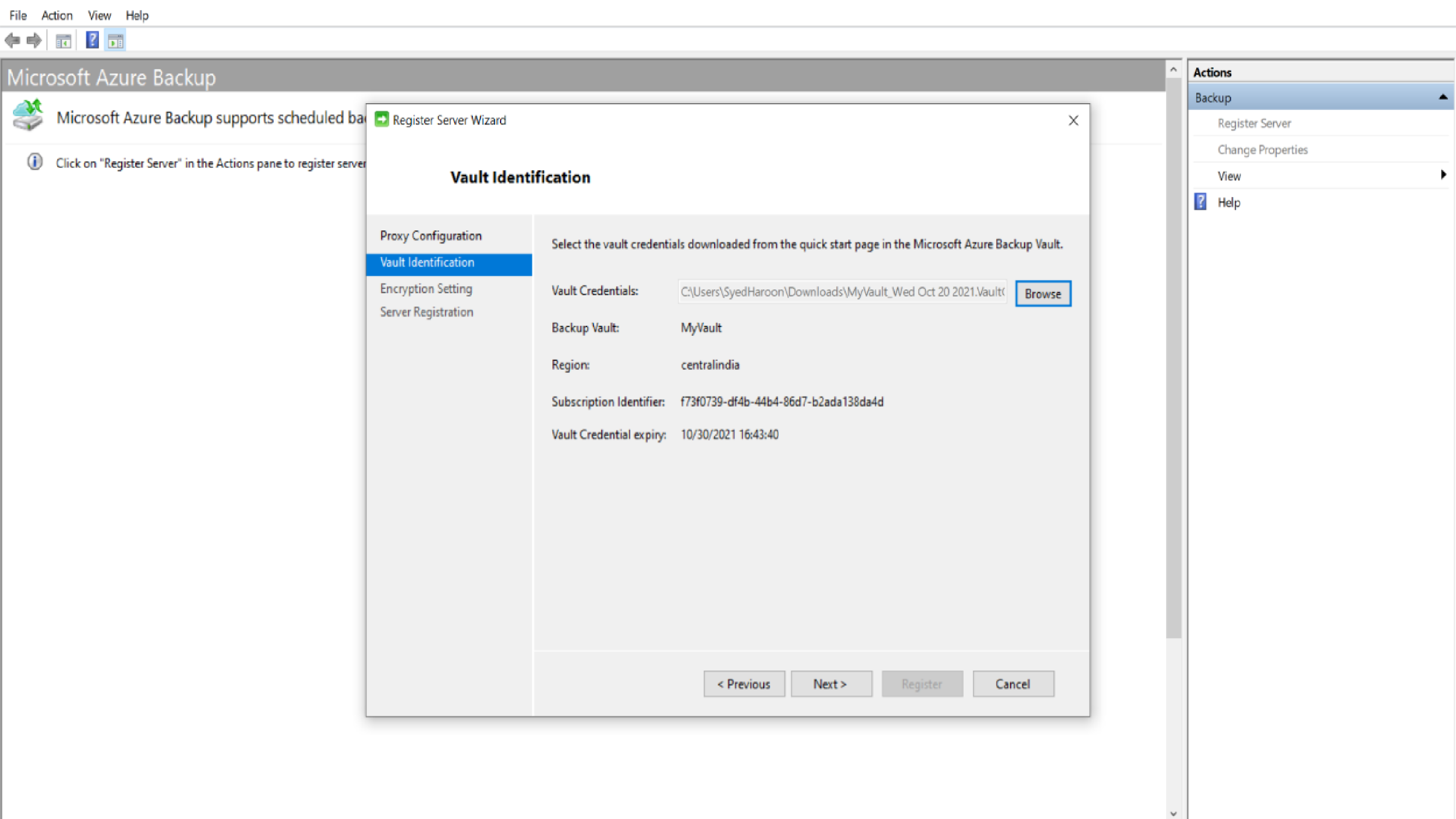Click the Region label
Image resolution: width=1456 pixels, height=819 pixels.
click(x=570, y=365)
